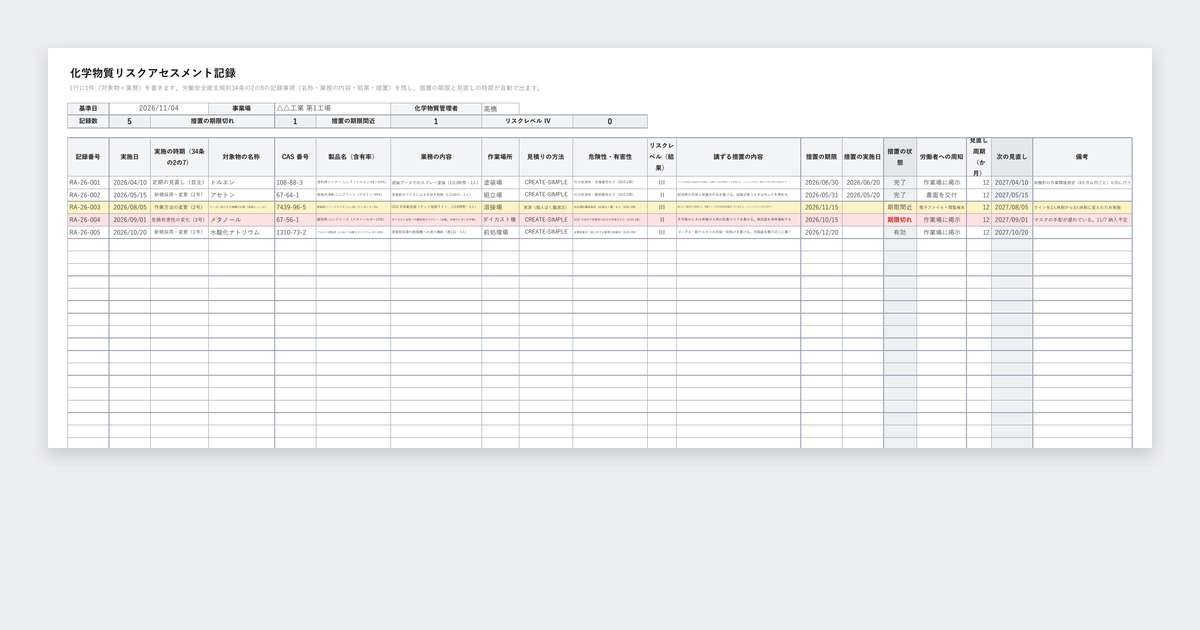Select the 記録番号 column header
Viewport: 1200px width, 630px height.
(88, 157)
